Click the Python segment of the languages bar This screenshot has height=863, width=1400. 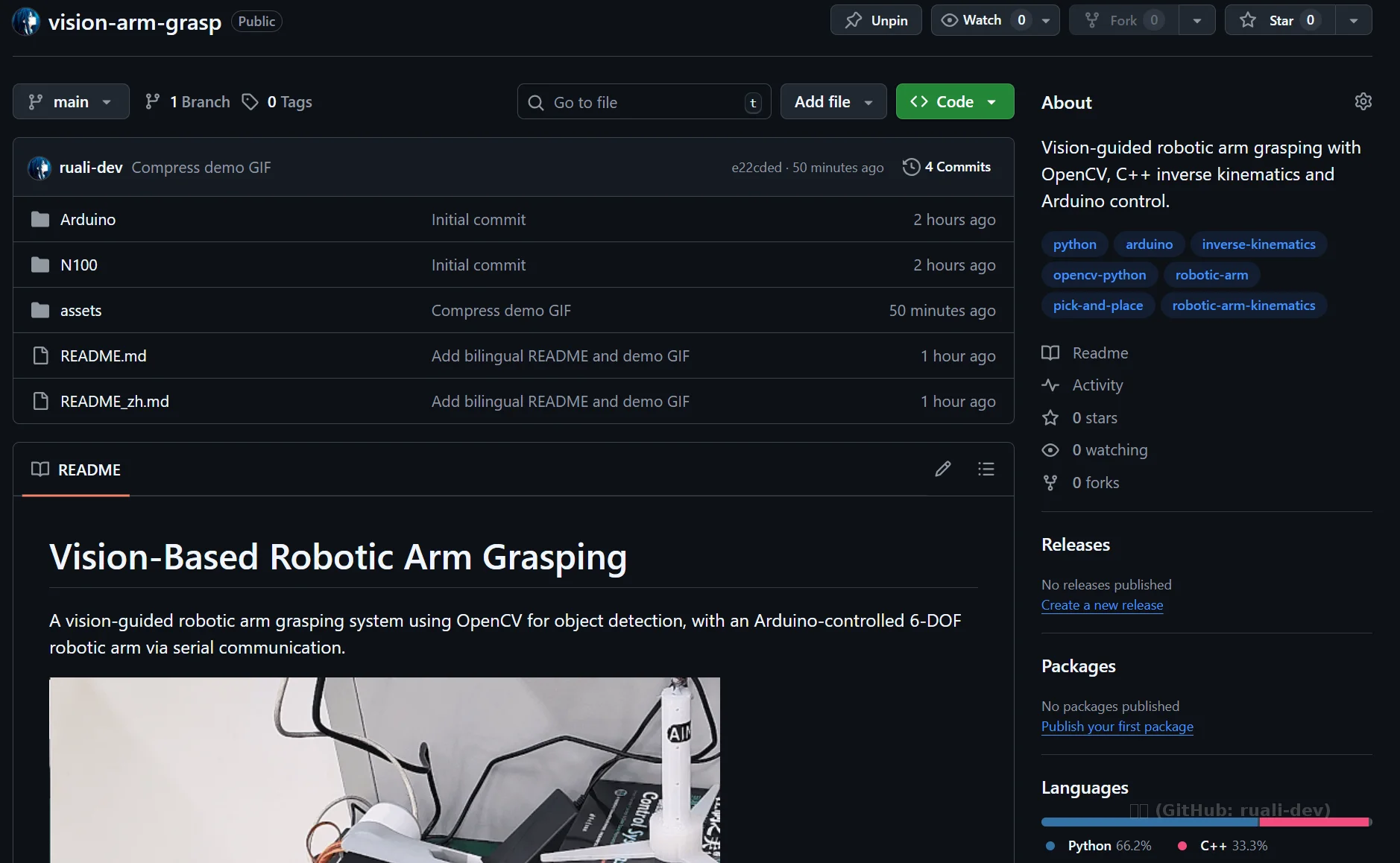1148,821
